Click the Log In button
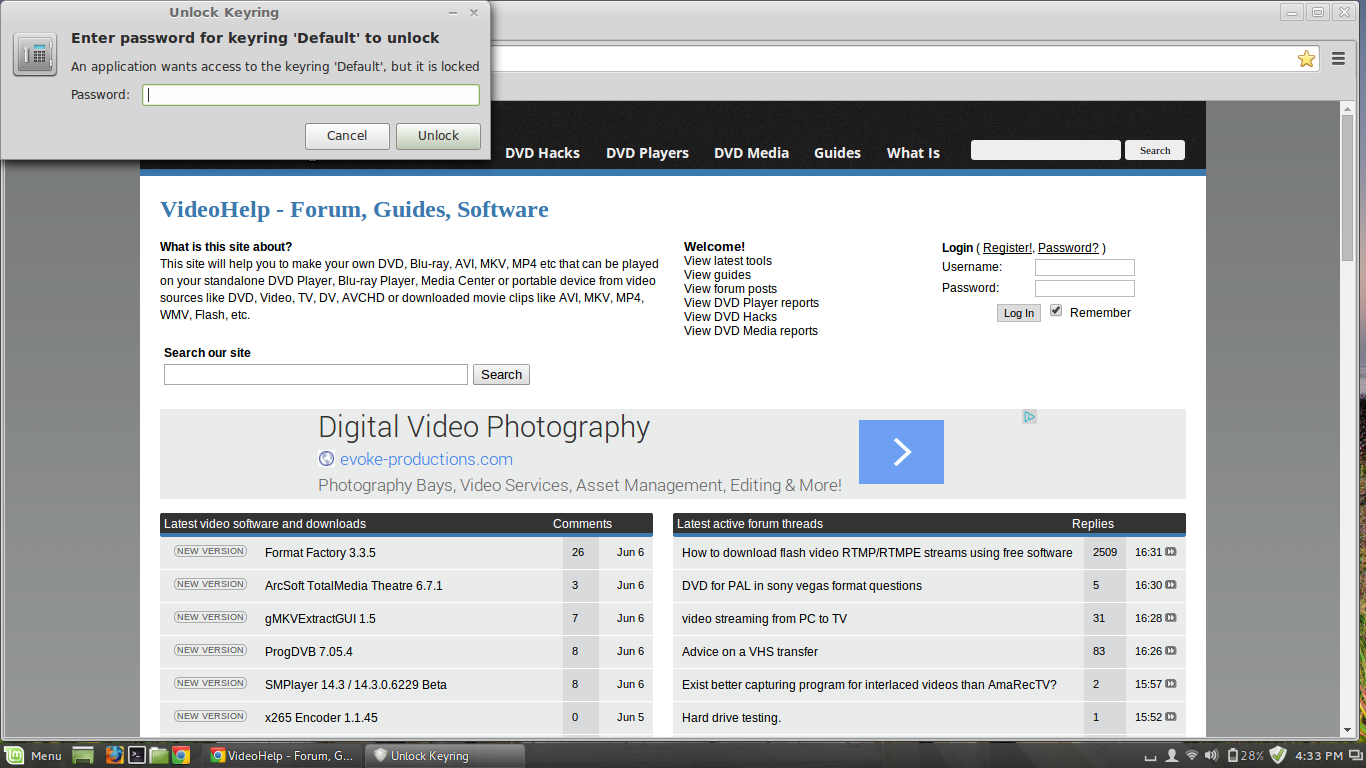 (x=1019, y=313)
